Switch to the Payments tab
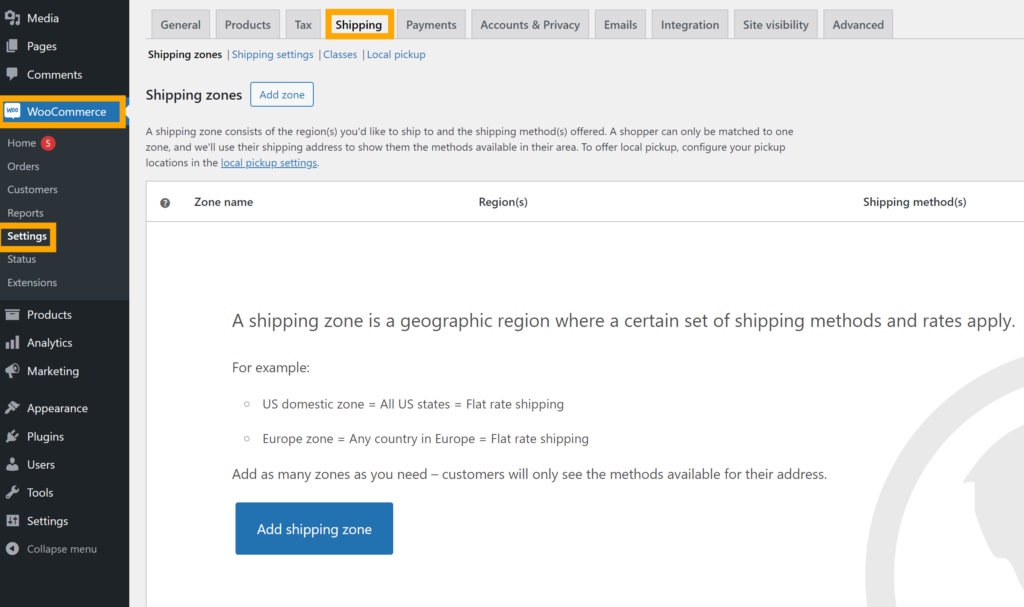 click(431, 25)
